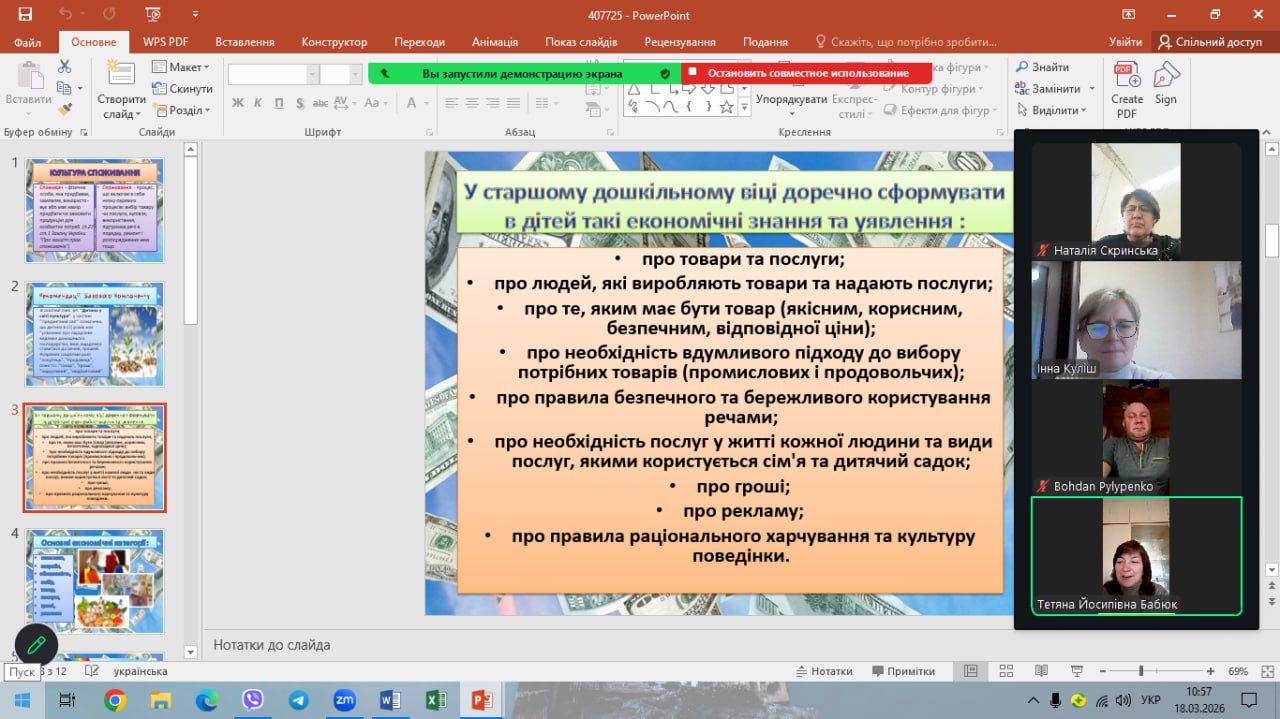Open the Анімація ribbon tab

point(495,42)
